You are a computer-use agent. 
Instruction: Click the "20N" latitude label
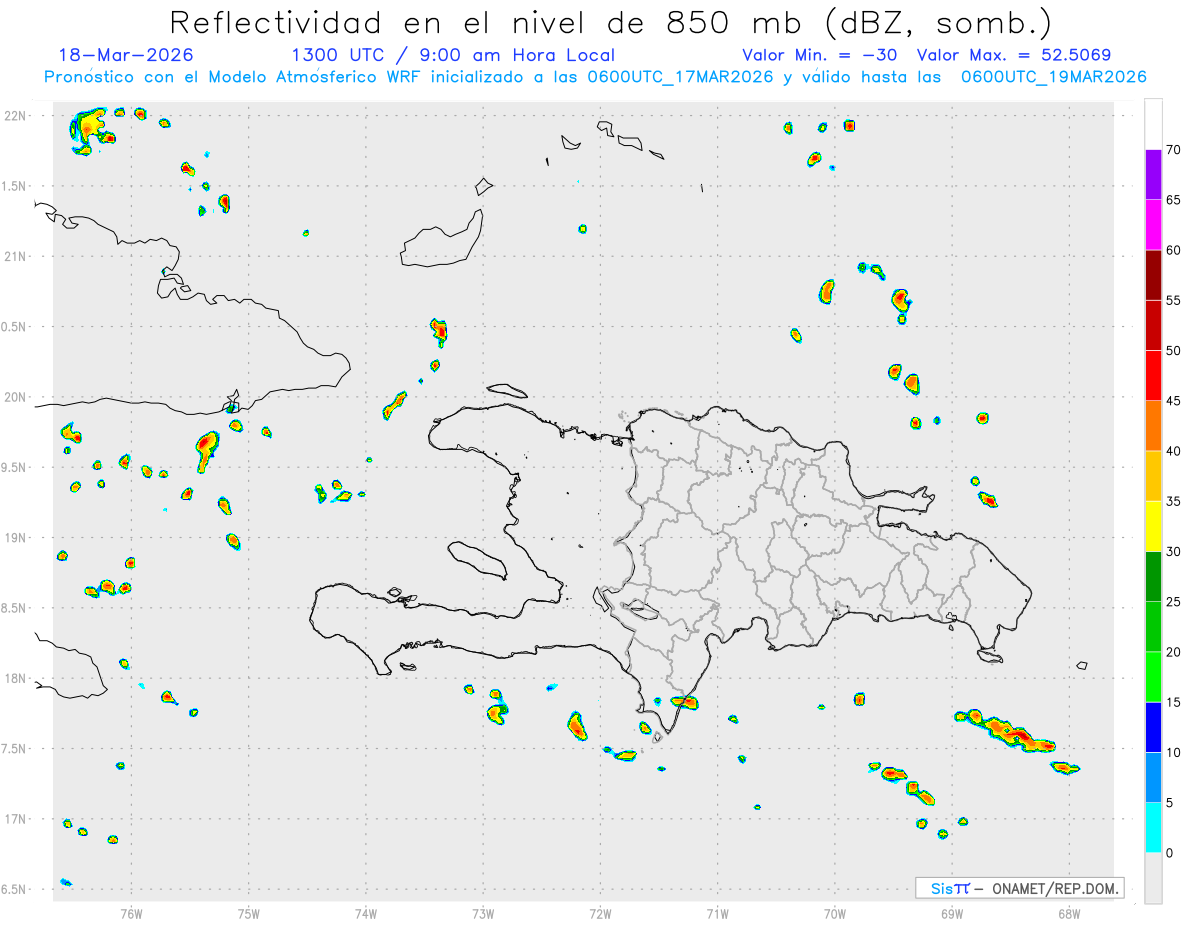tap(17, 397)
